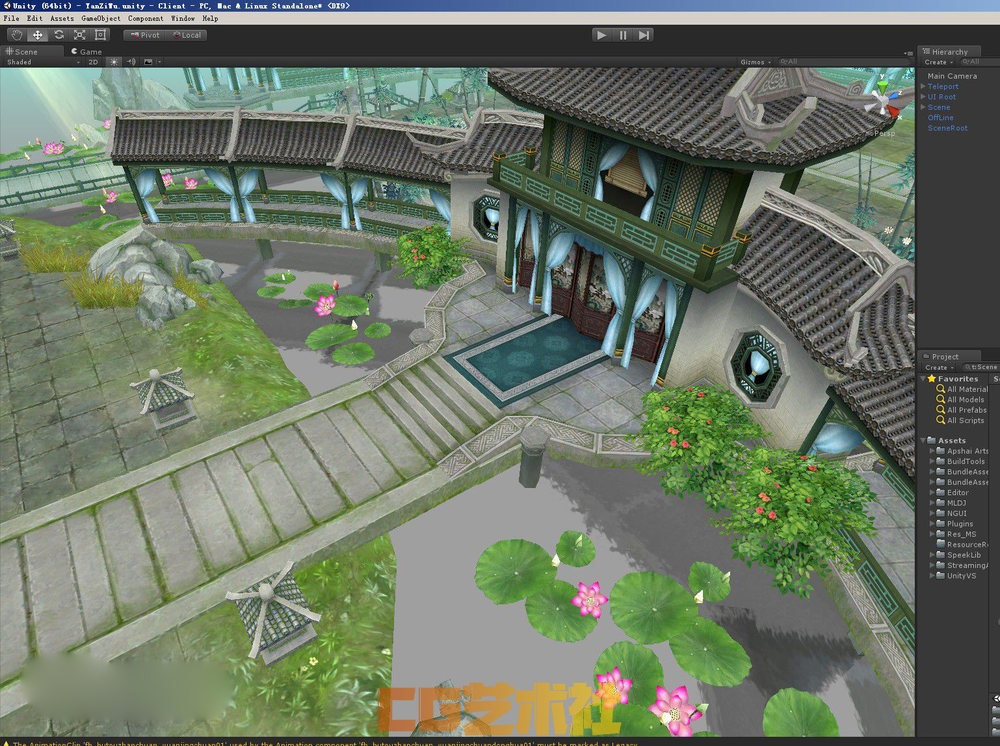Click the red X axis cone on gizmo
The height and width of the screenshot is (746, 1000).
[x=893, y=112]
